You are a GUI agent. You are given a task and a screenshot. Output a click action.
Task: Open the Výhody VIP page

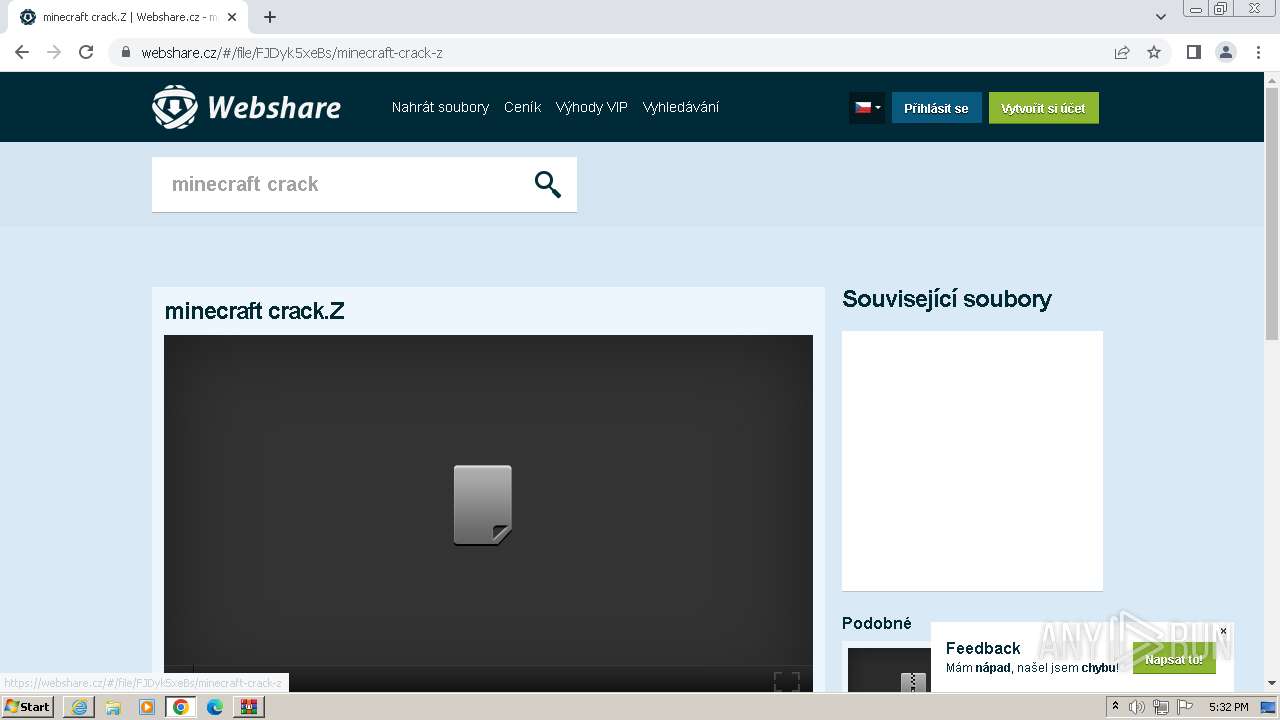pos(592,107)
